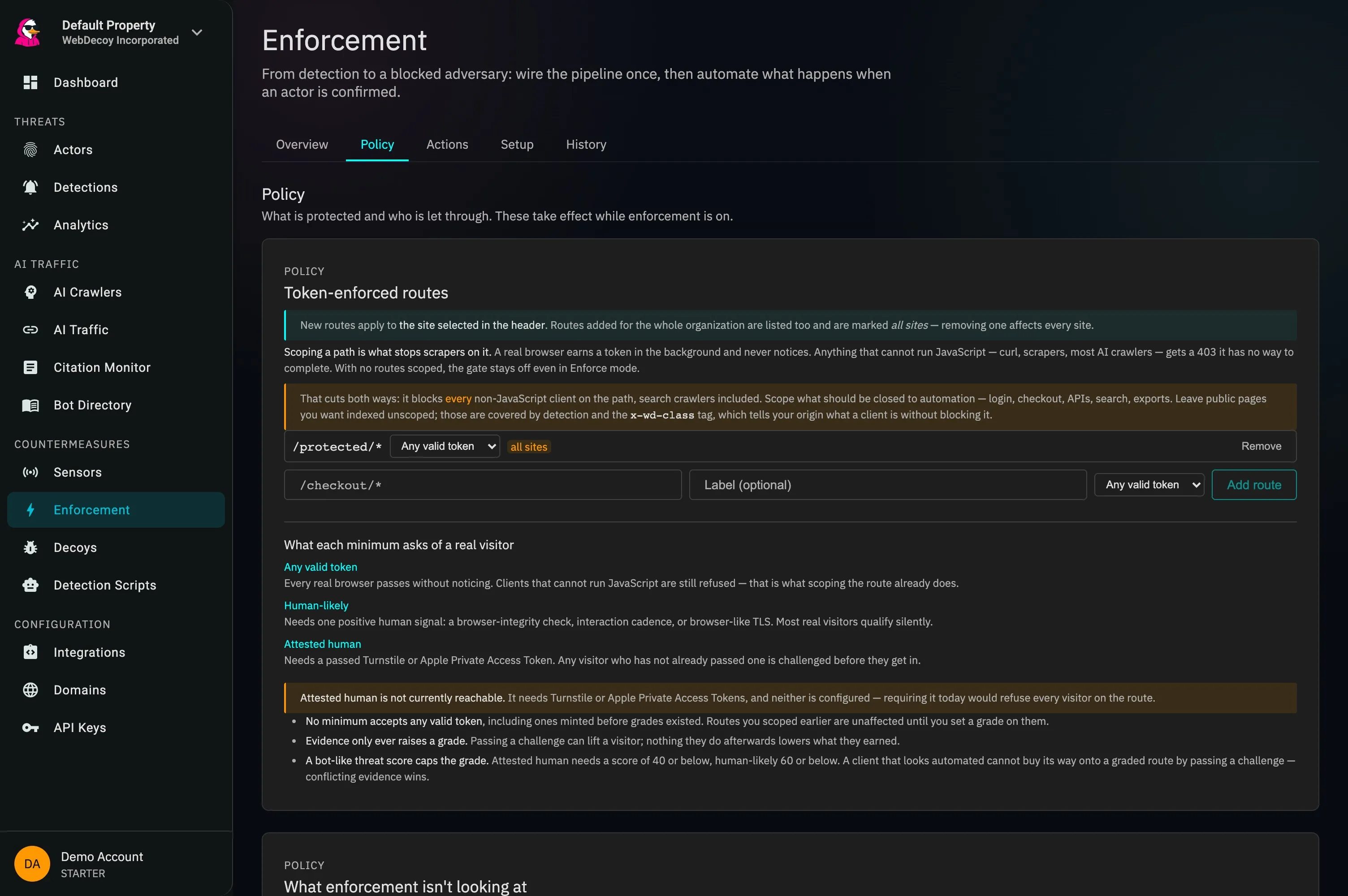Click the Actors fingerprint icon

pyautogui.click(x=30, y=150)
